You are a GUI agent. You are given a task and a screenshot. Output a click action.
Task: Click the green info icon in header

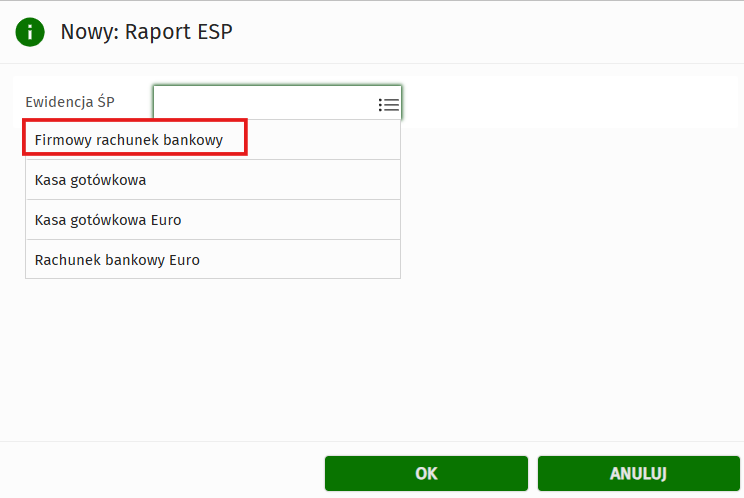pos(30,32)
